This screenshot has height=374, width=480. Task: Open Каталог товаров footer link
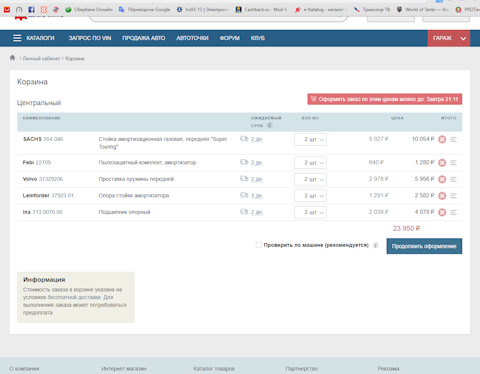pyautogui.click(x=214, y=369)
